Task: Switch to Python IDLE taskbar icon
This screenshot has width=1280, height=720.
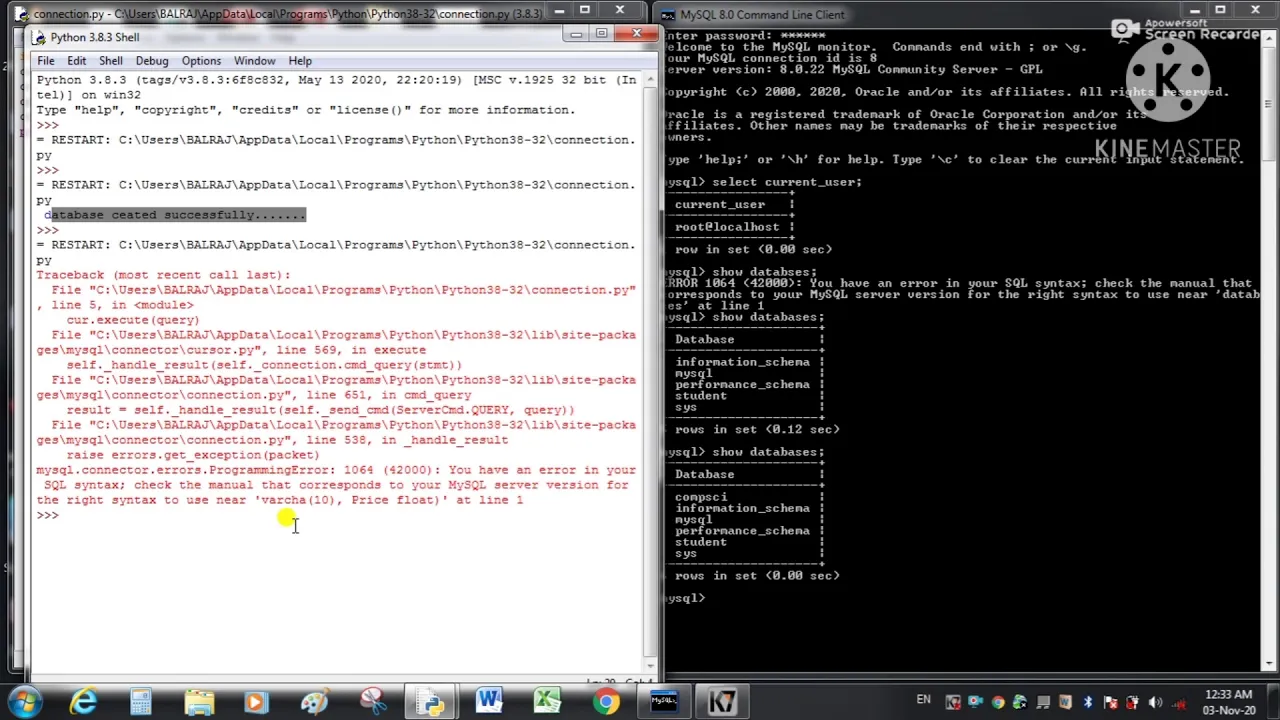Action: tap(432, 702)
